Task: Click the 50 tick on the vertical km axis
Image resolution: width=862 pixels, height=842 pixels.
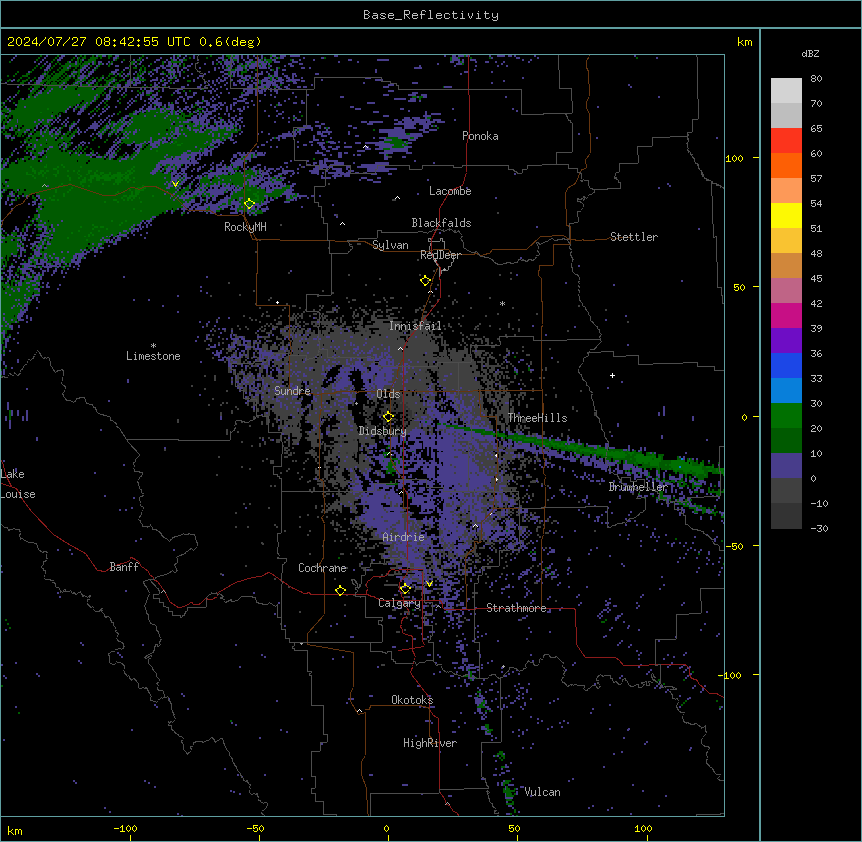Action: (x=739, y=287)
